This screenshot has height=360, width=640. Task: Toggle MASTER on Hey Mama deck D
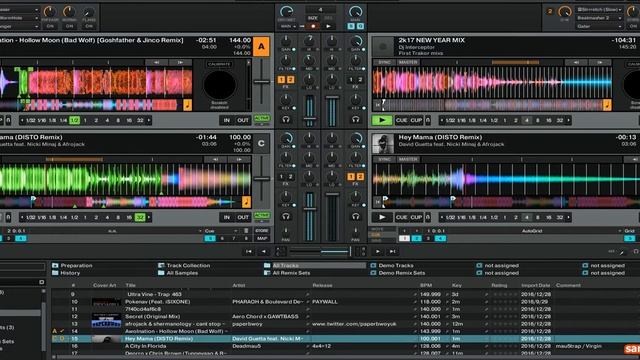pos(408,159)
